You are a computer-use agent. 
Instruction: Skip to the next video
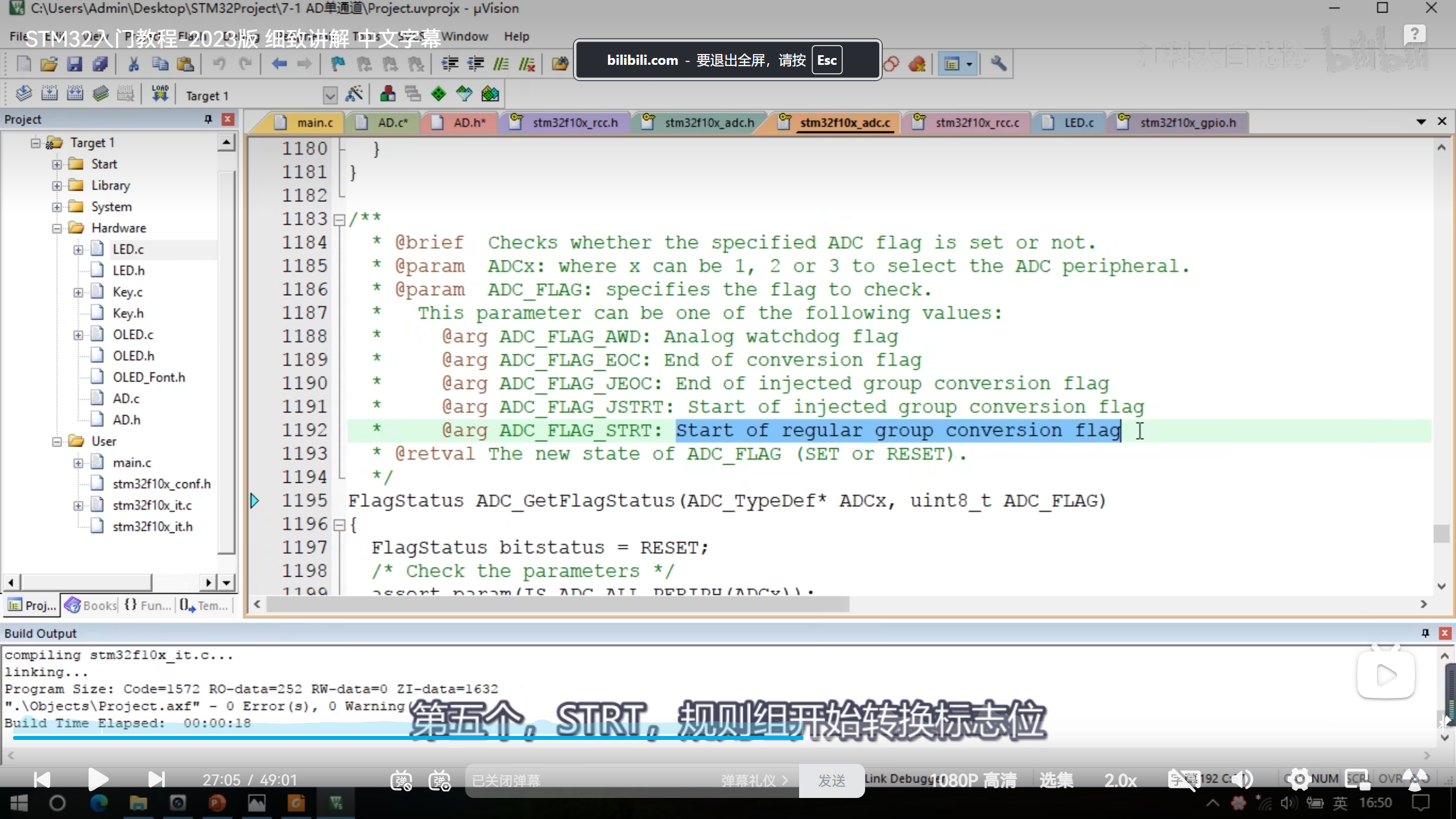click(x=156, y=779)
